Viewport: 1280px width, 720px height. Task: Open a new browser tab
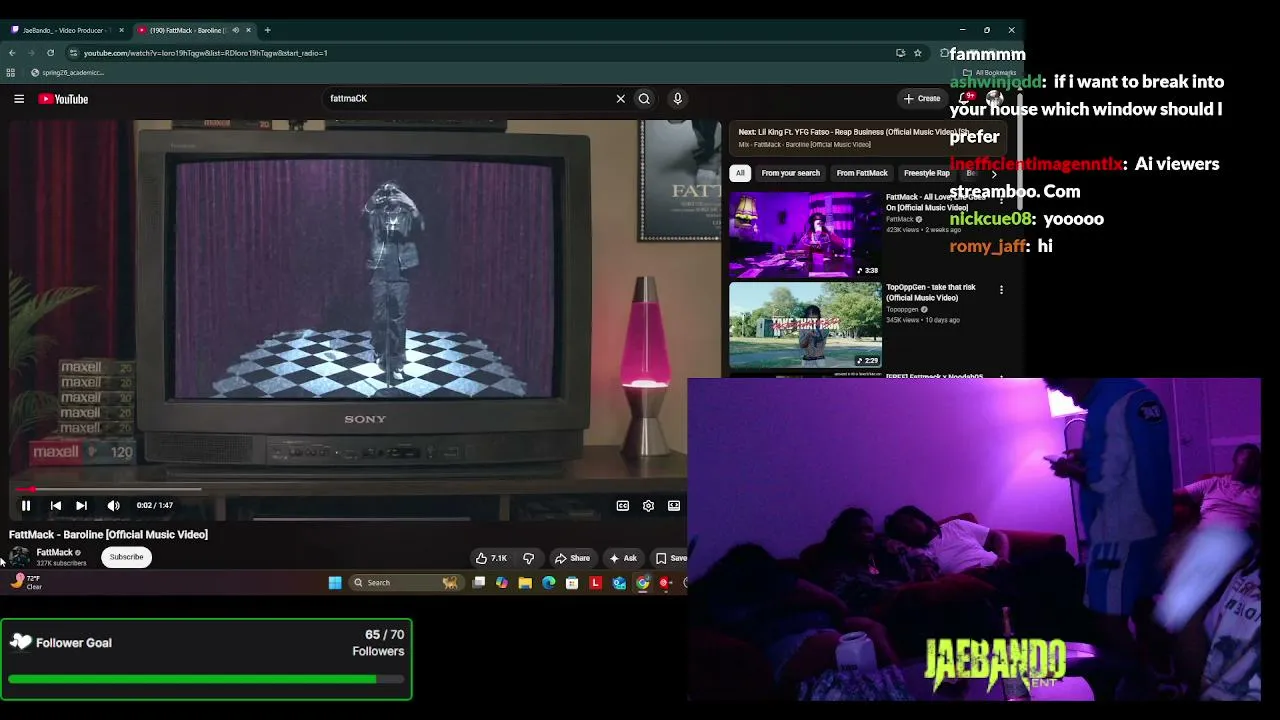click(x=267, y=30)
